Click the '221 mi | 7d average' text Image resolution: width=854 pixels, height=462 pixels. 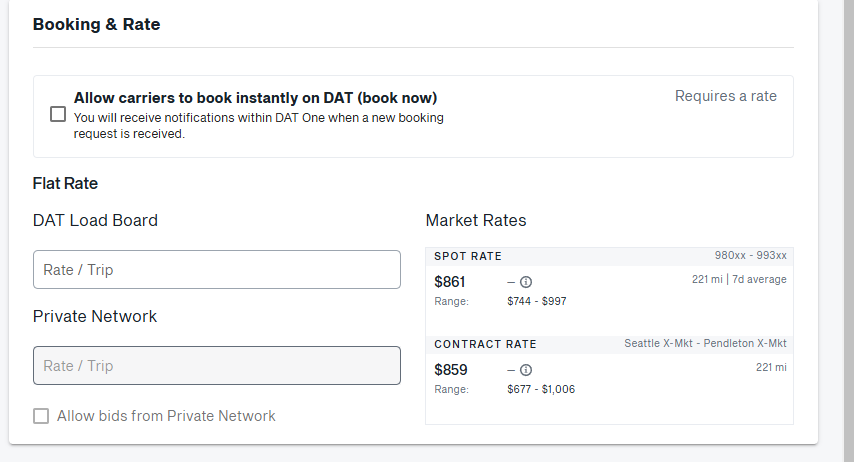coord(739,279)
